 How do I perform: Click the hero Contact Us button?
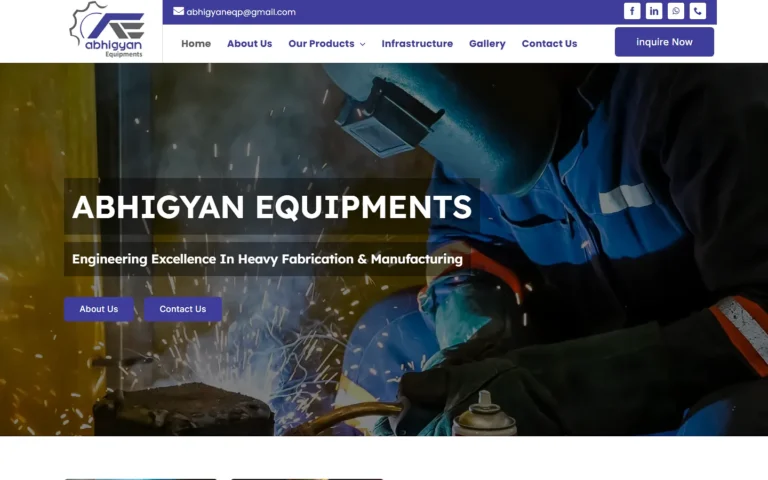(x=183, y=309)
